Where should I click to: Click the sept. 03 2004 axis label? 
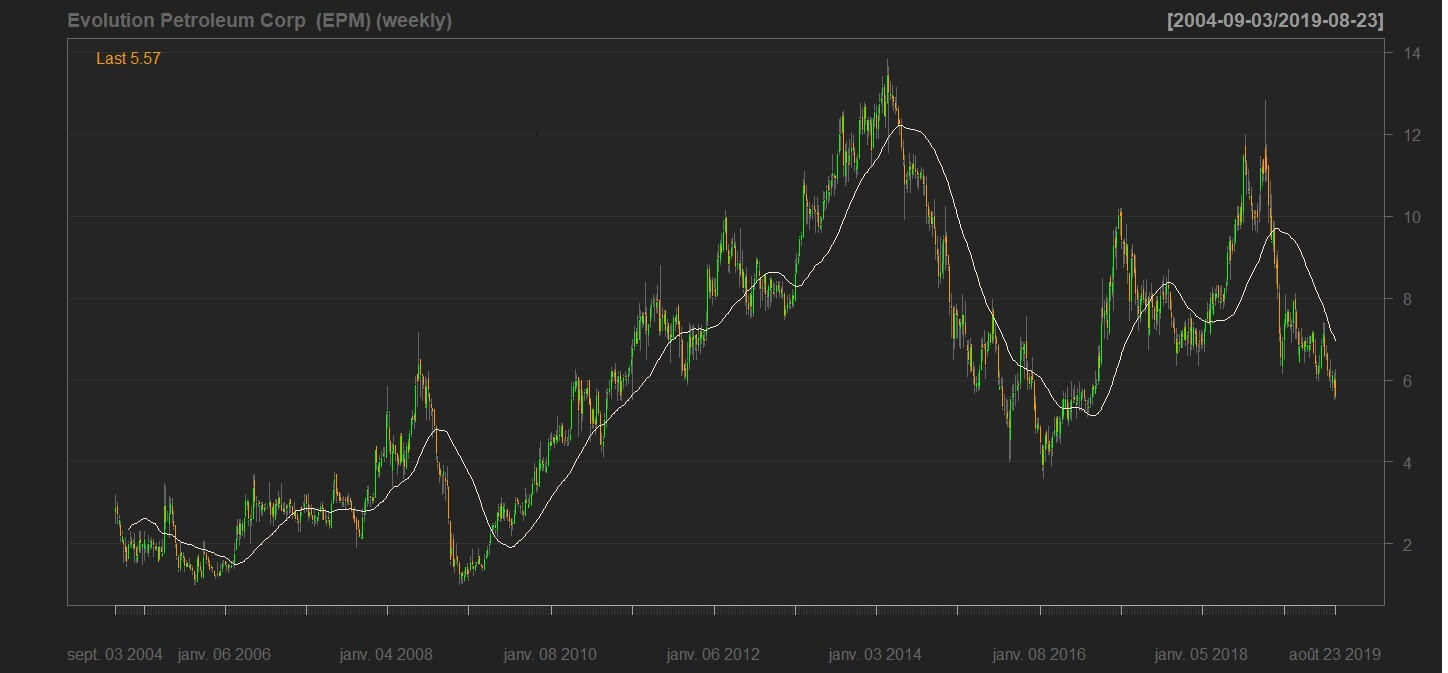pyautogui.click(x=115, y=655)
